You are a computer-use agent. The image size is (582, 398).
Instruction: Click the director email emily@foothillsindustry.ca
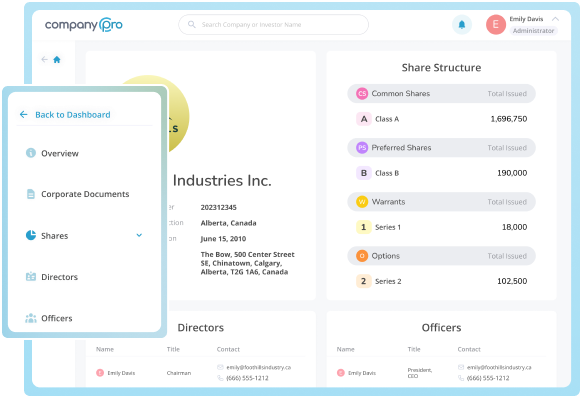[x=258, y=367]
